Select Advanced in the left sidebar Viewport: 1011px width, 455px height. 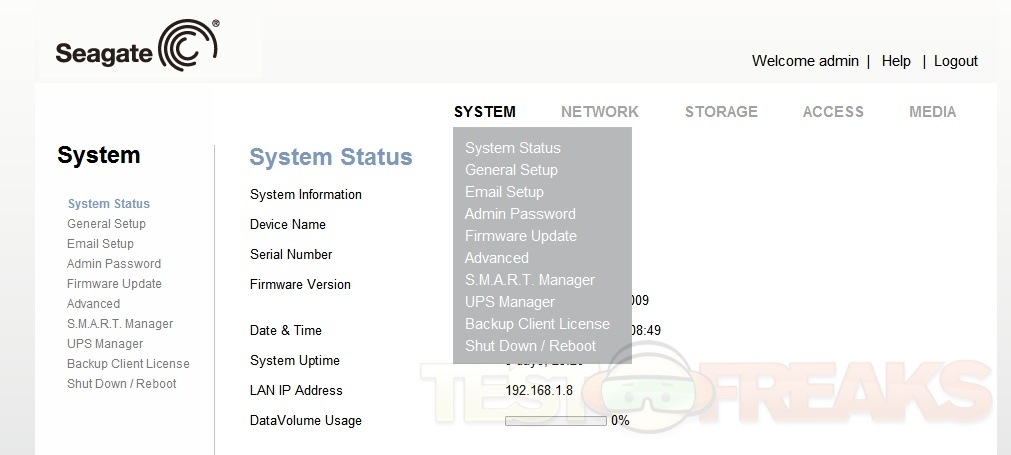coord(93,304)
